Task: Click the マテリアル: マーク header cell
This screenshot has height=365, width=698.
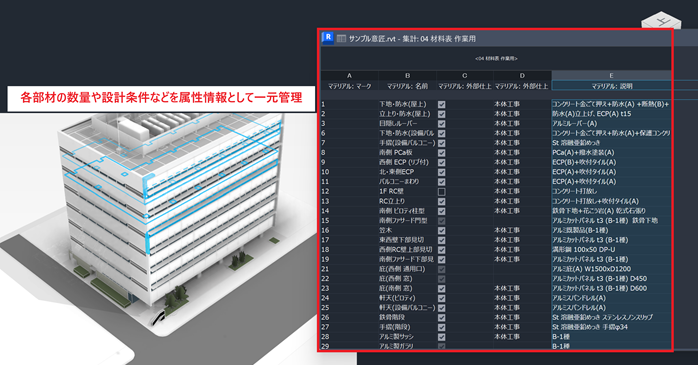Action: coord(349,86)
